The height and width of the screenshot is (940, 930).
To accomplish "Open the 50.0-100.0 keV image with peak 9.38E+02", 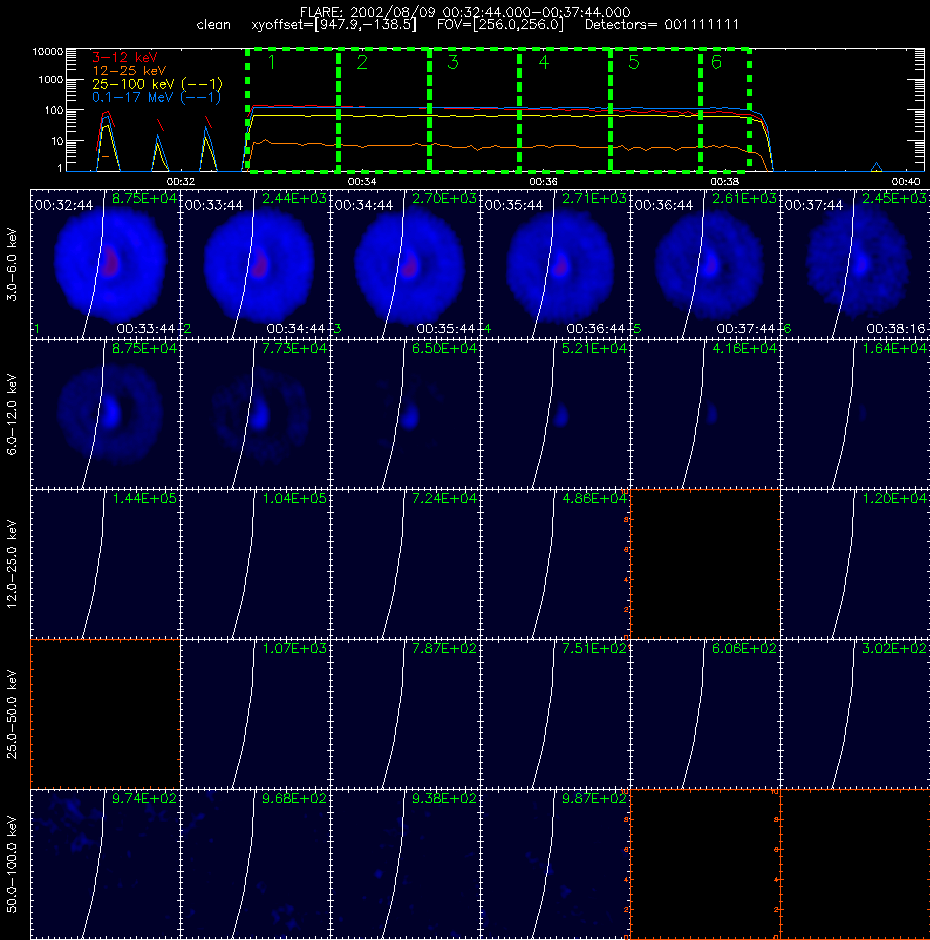I will click(x=405, y=864).
